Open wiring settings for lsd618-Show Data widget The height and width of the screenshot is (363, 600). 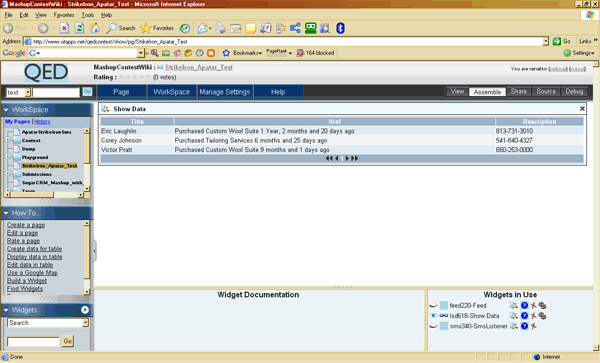542,316
